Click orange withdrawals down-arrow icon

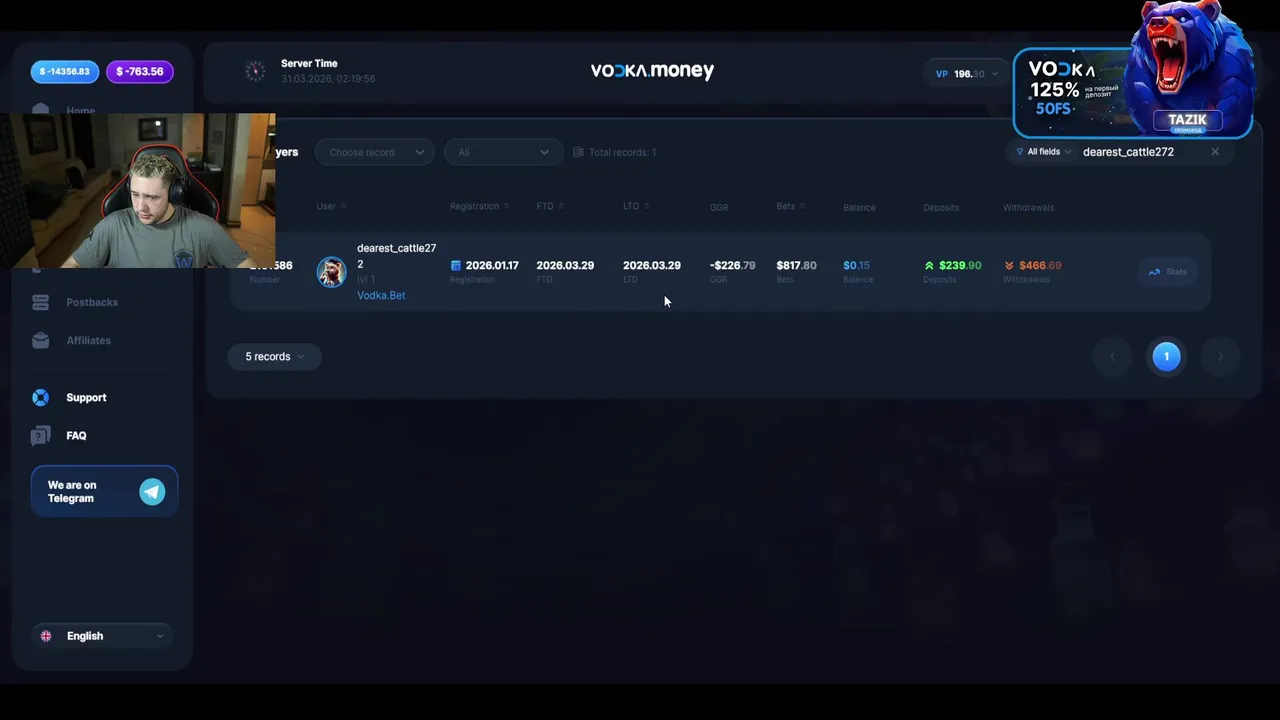pyautogui.click(x=1009, y=265)
